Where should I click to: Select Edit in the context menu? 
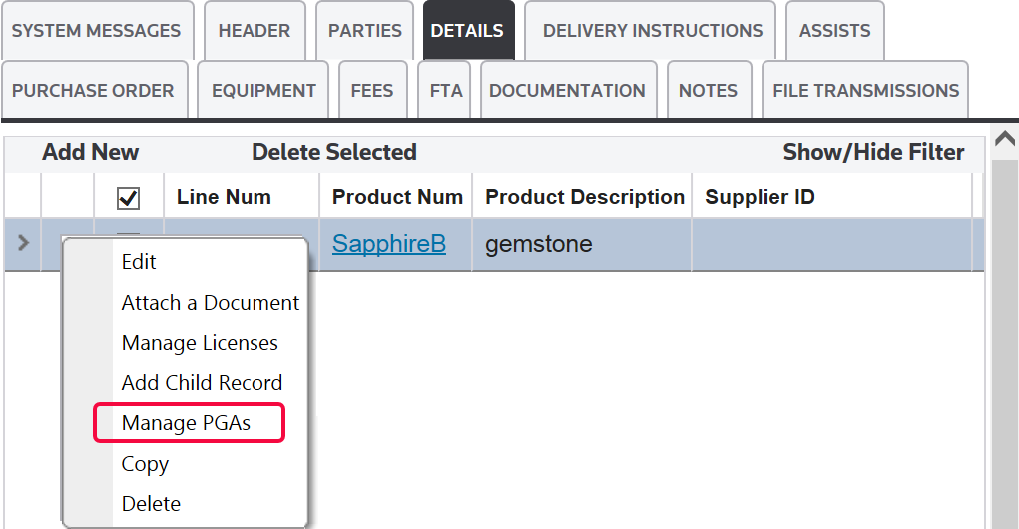(139, 262)
